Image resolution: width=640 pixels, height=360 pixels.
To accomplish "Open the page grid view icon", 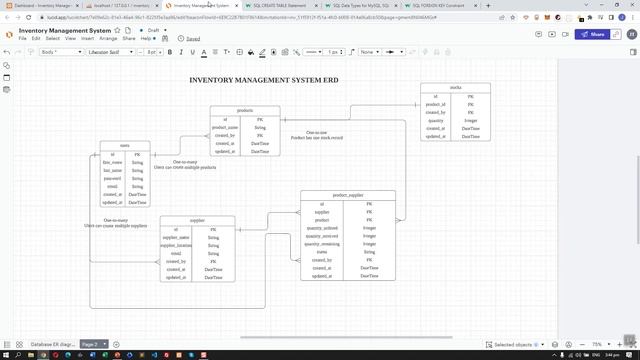I will pyautogui.click(x=19, y=344).
